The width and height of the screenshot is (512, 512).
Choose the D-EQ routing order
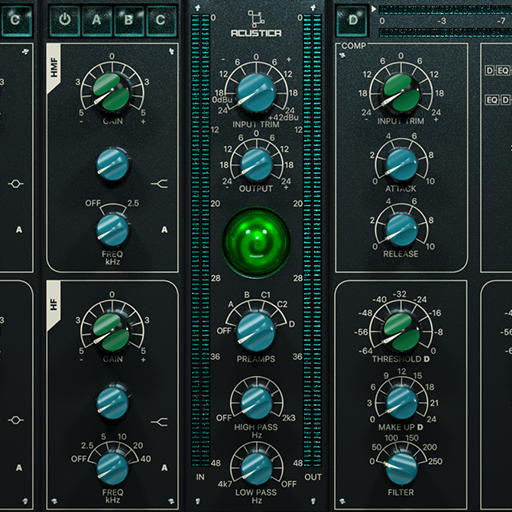tap(499, 71)
